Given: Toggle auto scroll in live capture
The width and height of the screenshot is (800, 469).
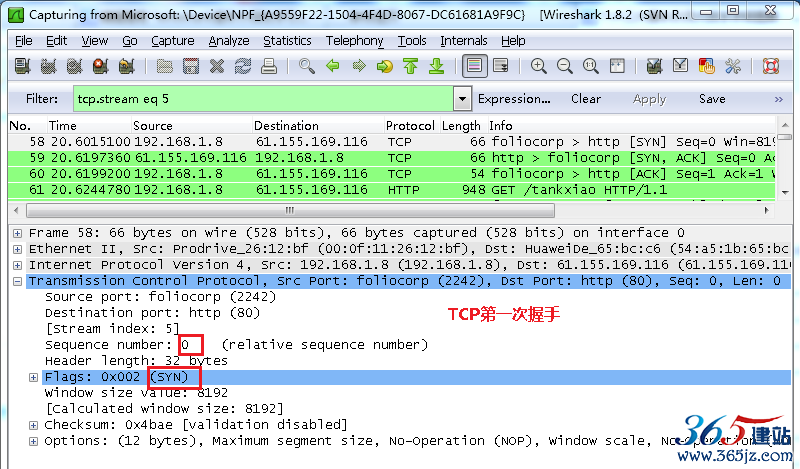Looking at the screenshot, I should pyautogui.click(x=501, y=66).
